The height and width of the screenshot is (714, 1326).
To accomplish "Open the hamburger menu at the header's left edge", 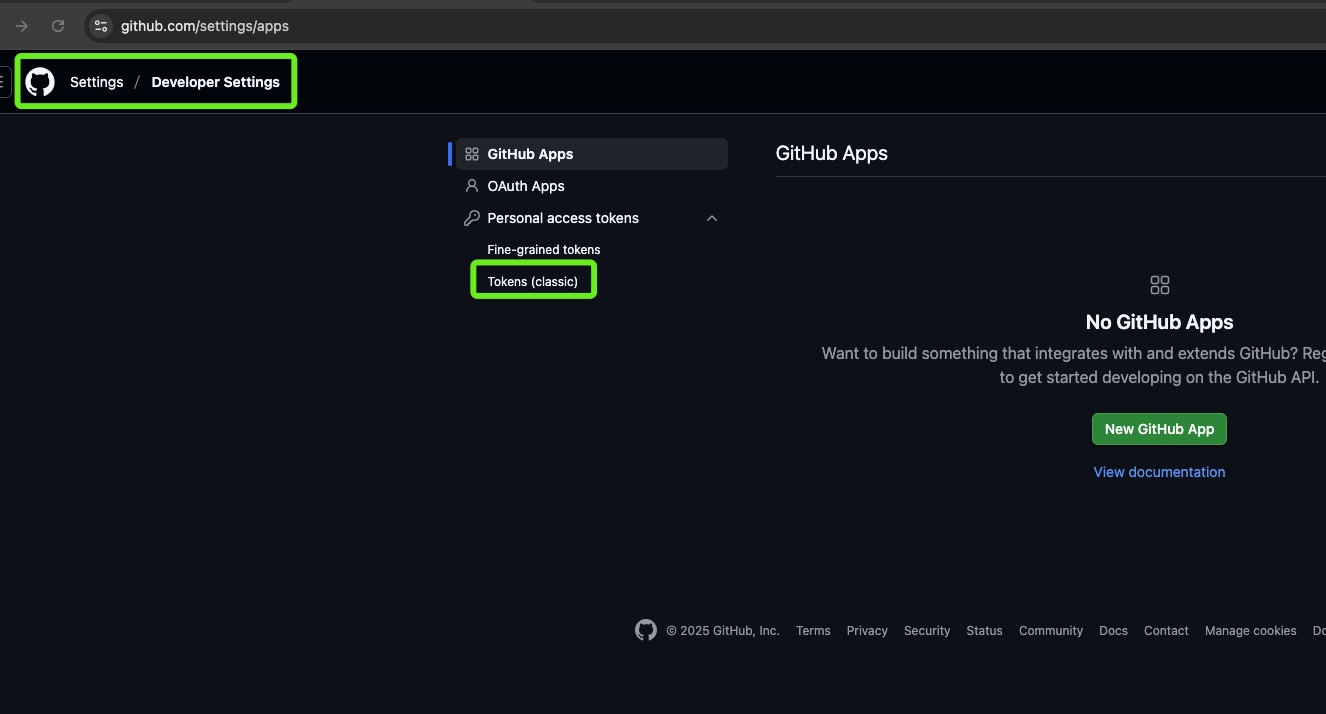I will [4, 82].
